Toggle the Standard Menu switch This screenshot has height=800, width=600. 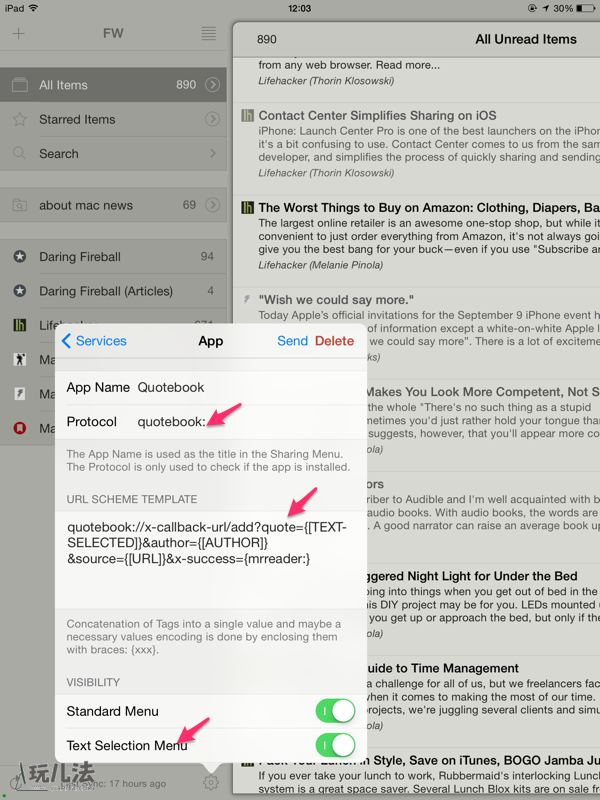335,711
